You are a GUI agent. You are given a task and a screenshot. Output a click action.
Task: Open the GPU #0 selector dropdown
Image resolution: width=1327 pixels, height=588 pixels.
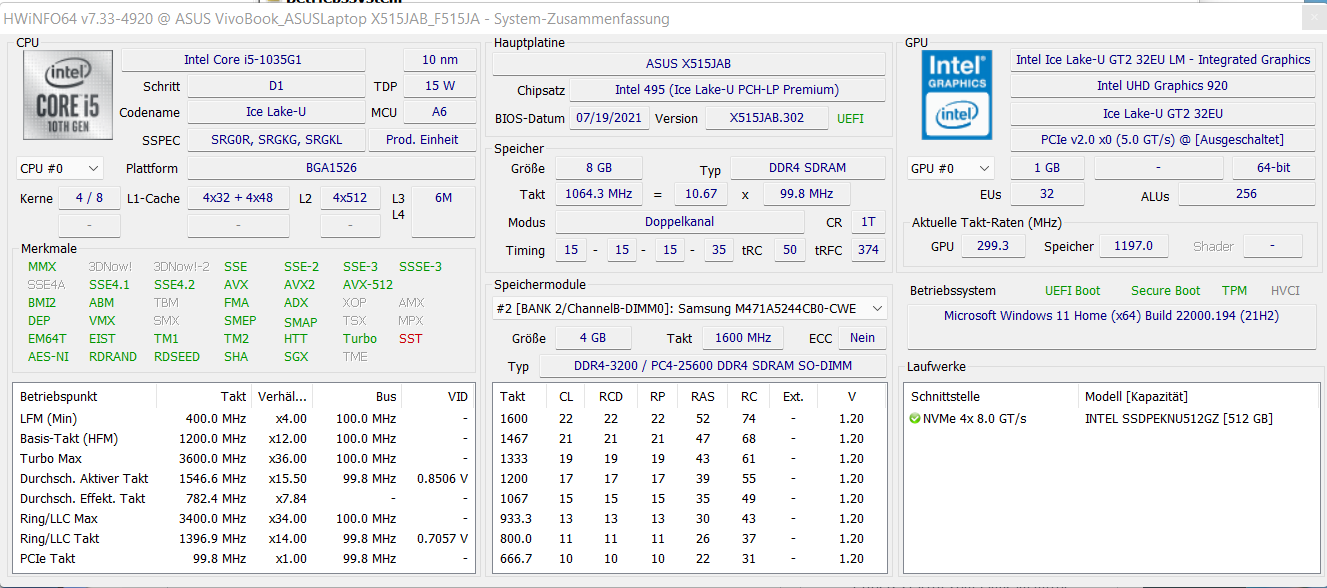[x=950, y=169]
